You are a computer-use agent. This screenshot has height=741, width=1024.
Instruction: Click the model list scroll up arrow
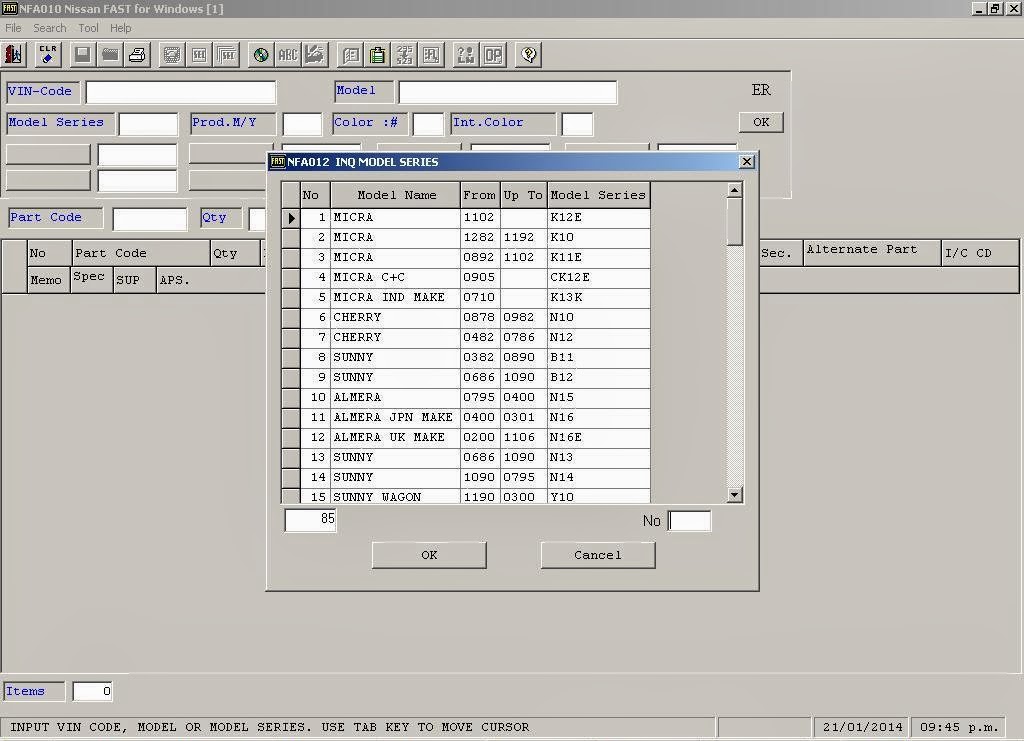pos(735,191)
